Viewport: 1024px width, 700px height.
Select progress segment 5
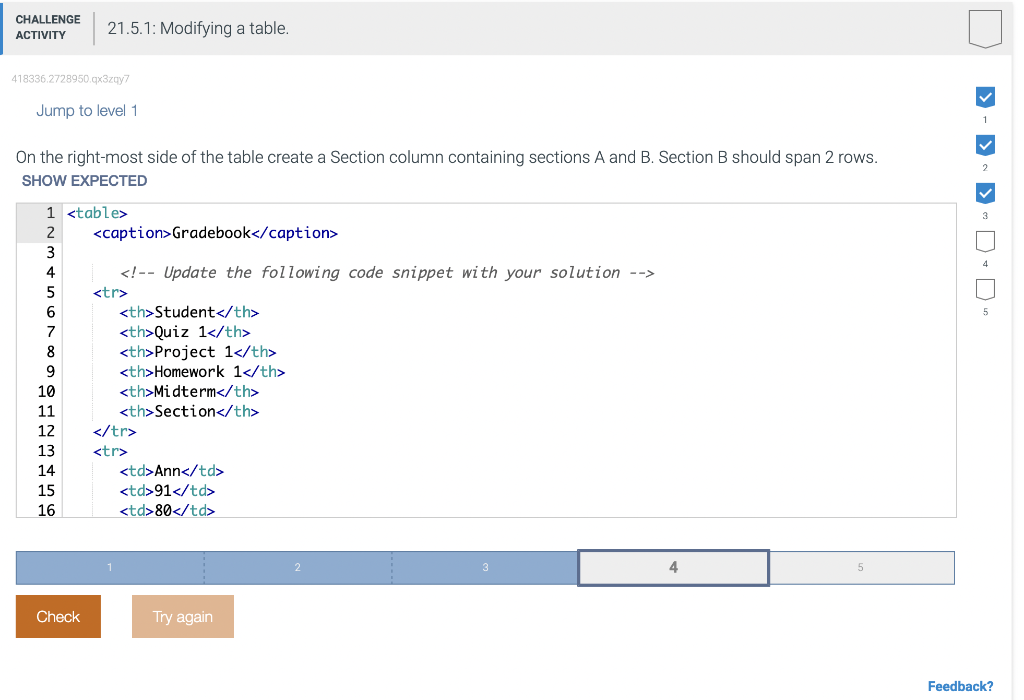point(861,567)
